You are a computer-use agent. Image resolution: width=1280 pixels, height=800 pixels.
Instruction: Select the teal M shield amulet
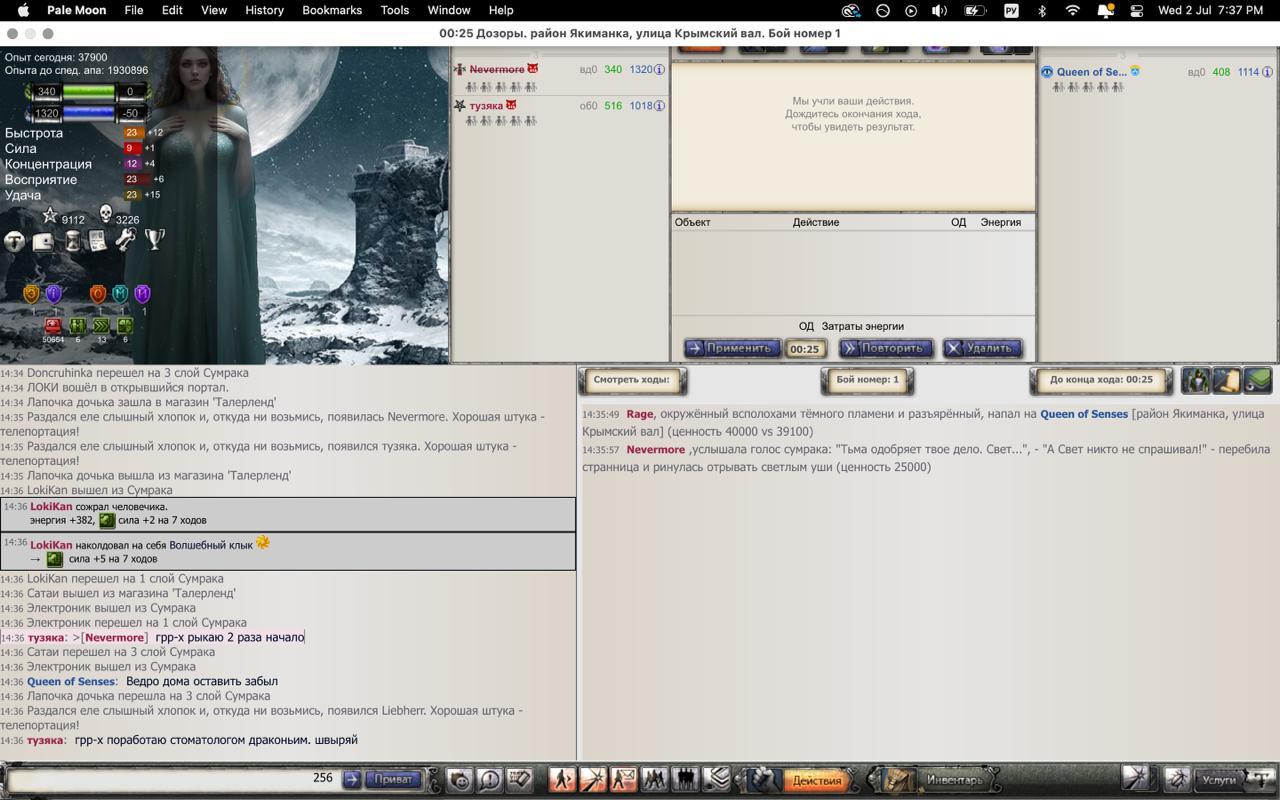(x=120, y=294)
